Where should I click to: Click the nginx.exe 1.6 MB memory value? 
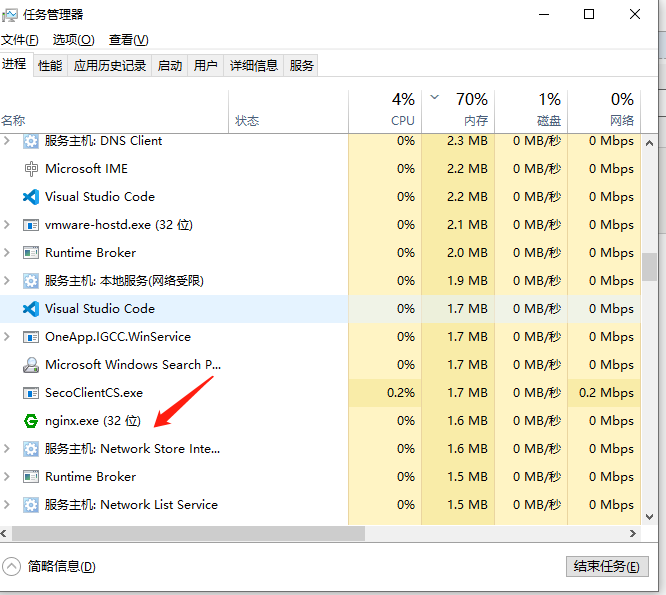(x=467, y=421)
